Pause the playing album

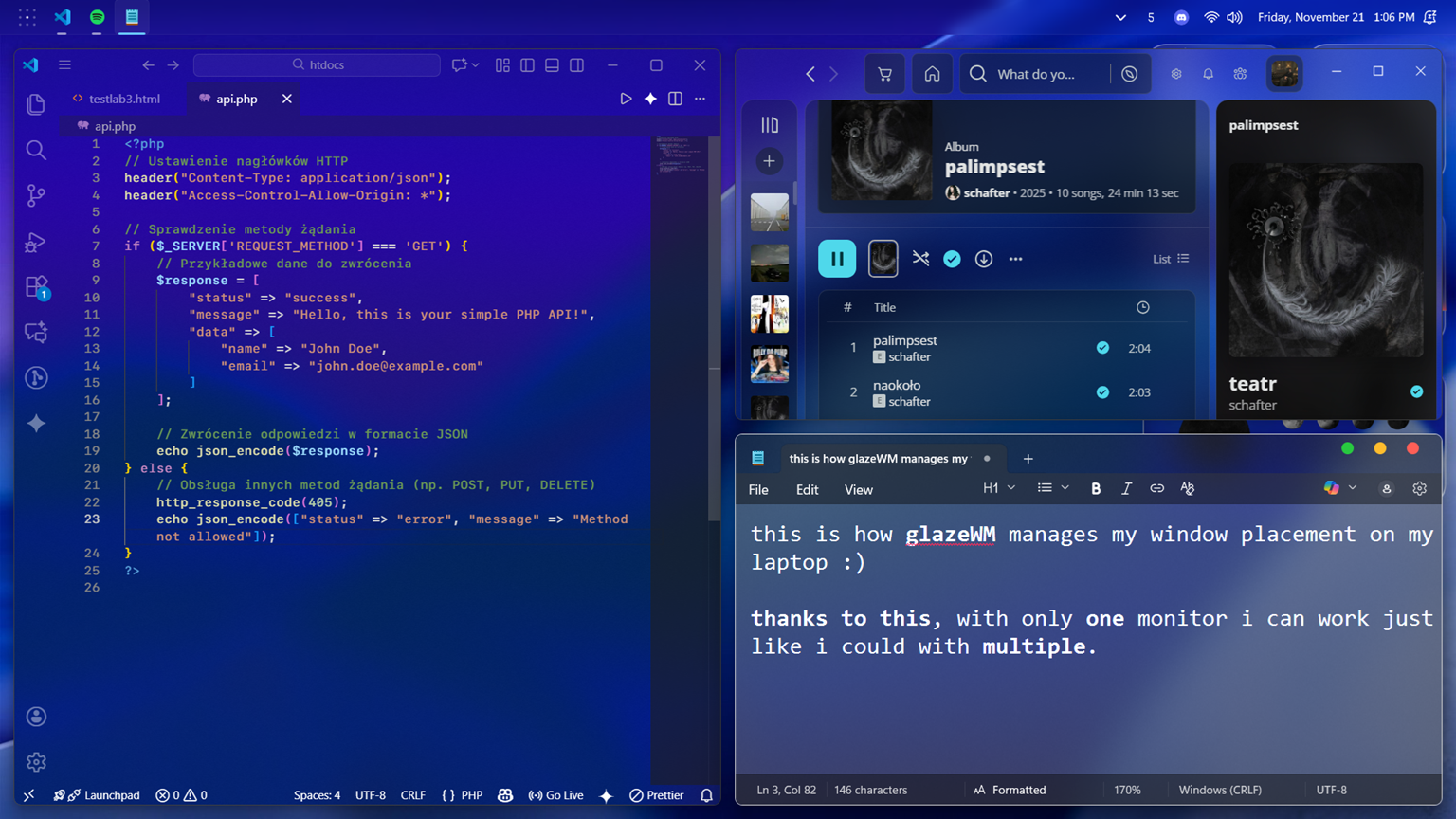(x=837, y=259)
